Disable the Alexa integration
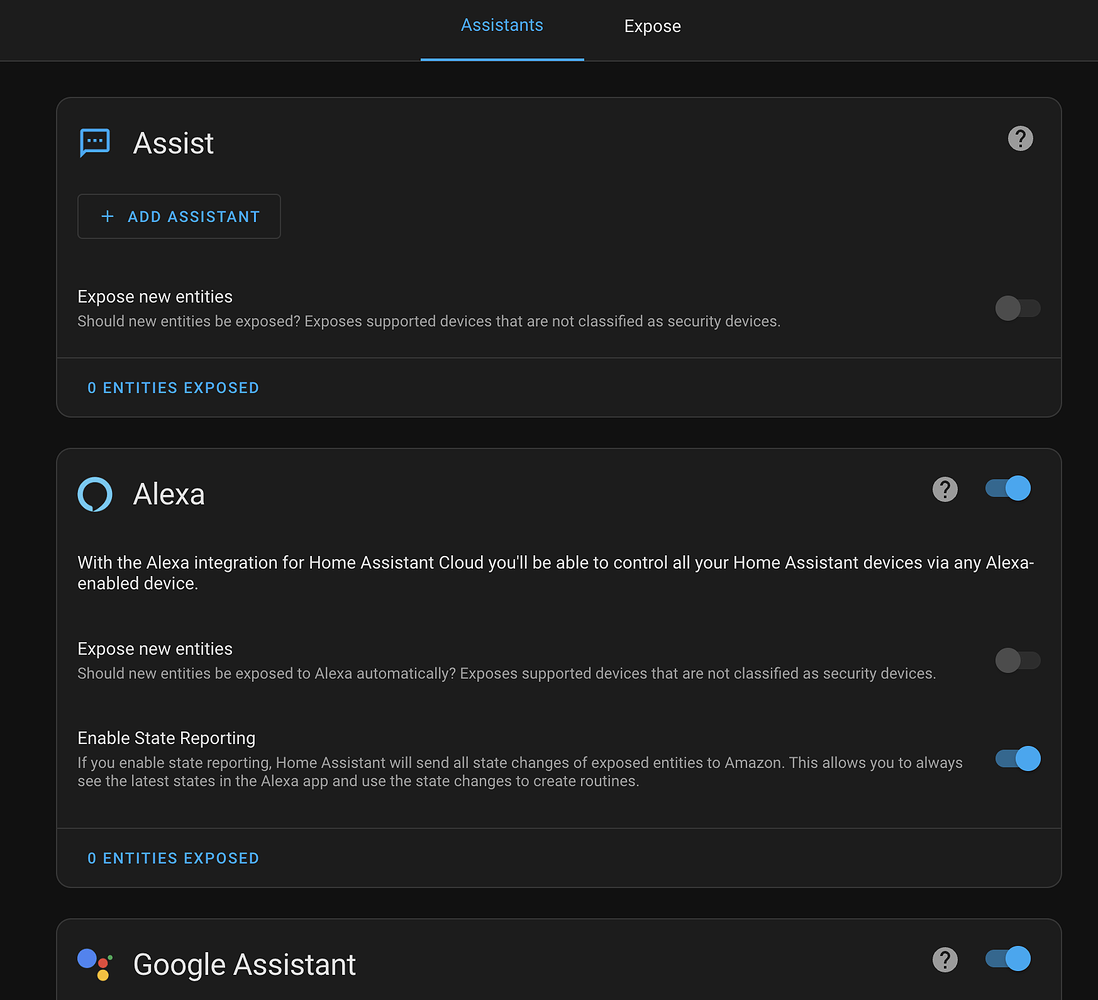This screenshot has width=1098, height=1000. pyautogui.click(x=1007, y=488)
